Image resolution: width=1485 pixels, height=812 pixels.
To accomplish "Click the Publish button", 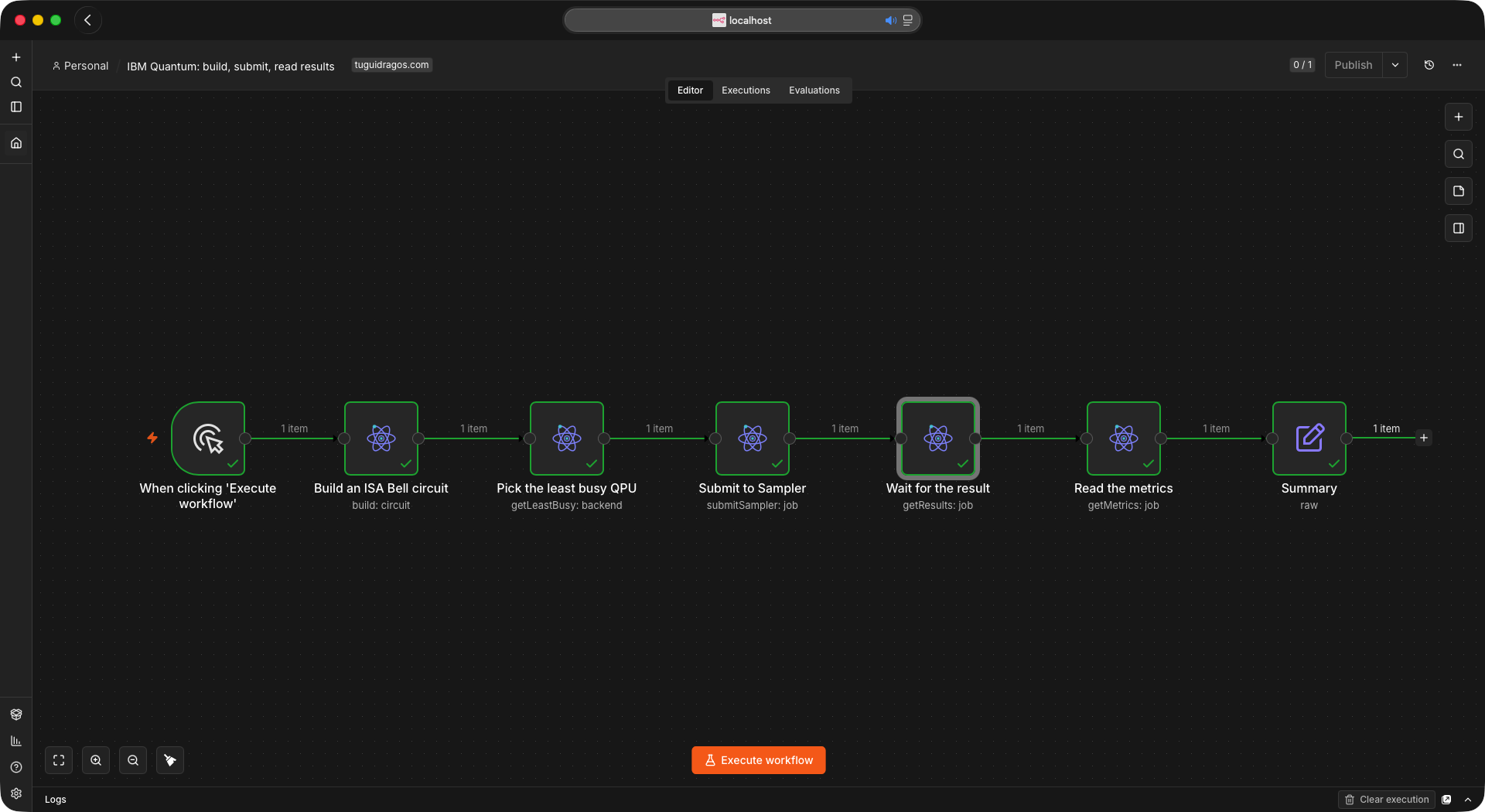I will [x=1354, y=65].
